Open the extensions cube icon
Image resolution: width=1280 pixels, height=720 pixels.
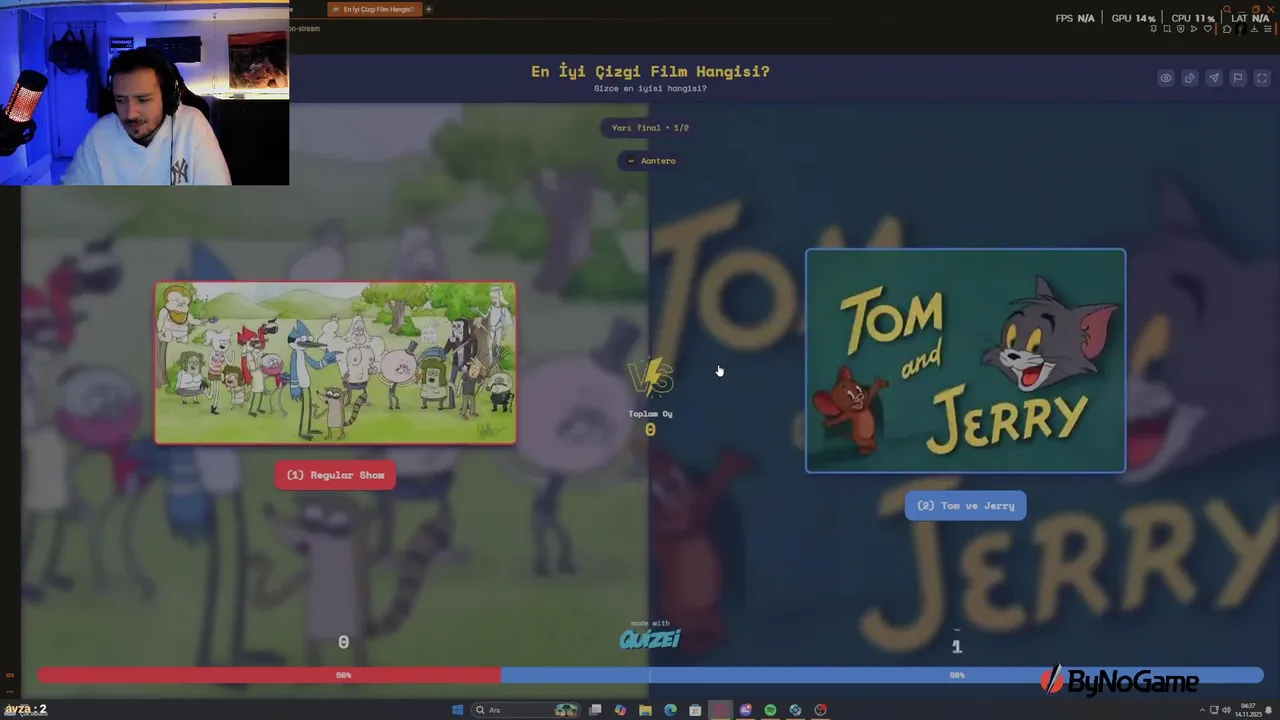[1227, 29]
